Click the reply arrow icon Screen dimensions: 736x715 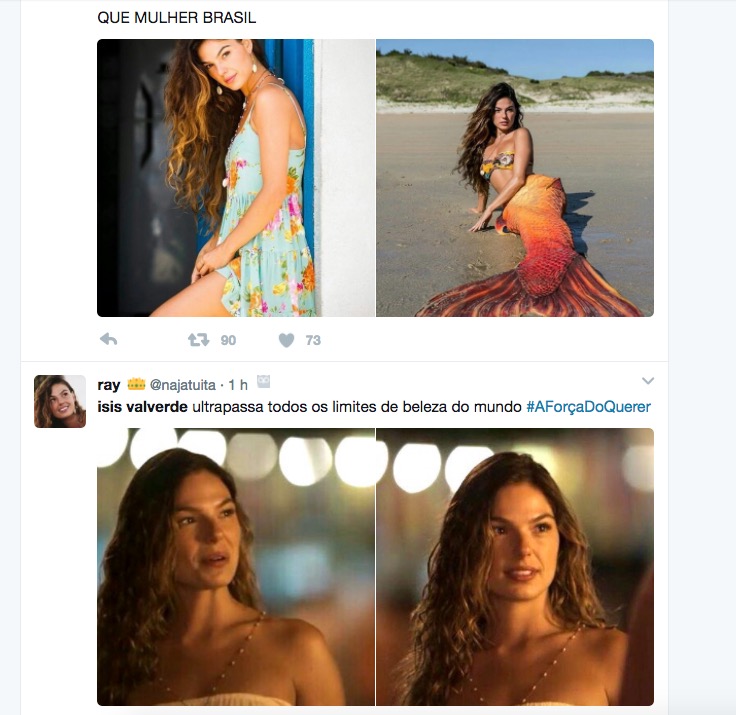109,340
